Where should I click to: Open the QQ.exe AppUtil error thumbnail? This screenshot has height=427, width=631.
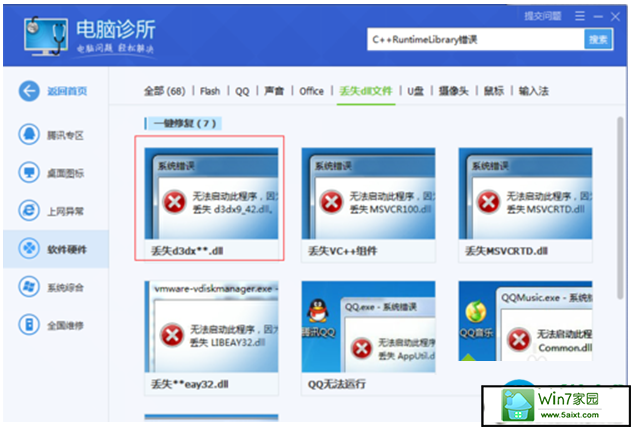(368, 326)
